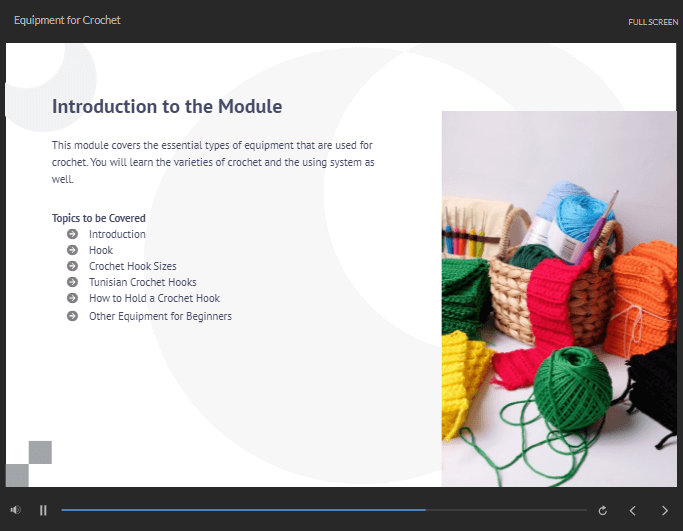Click the Introduction to the Module heading

[167, 106]
